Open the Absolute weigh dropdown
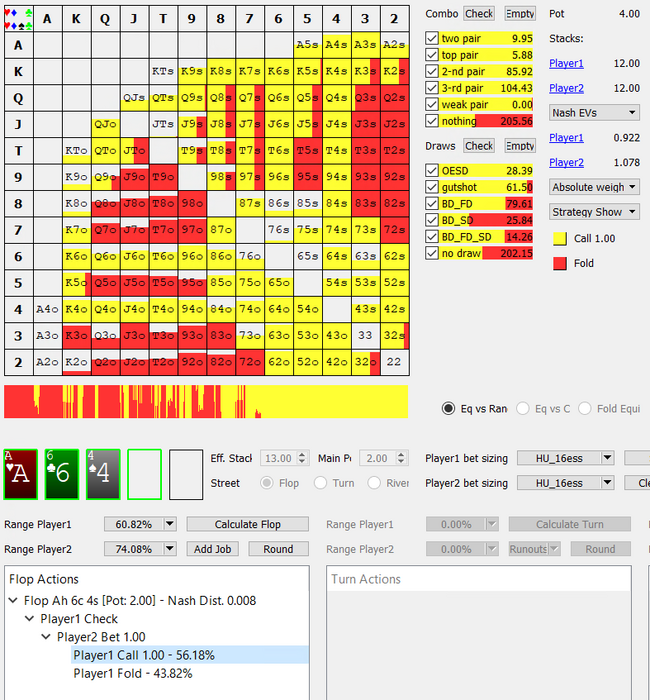650x700 pixels. pos(594,187)
